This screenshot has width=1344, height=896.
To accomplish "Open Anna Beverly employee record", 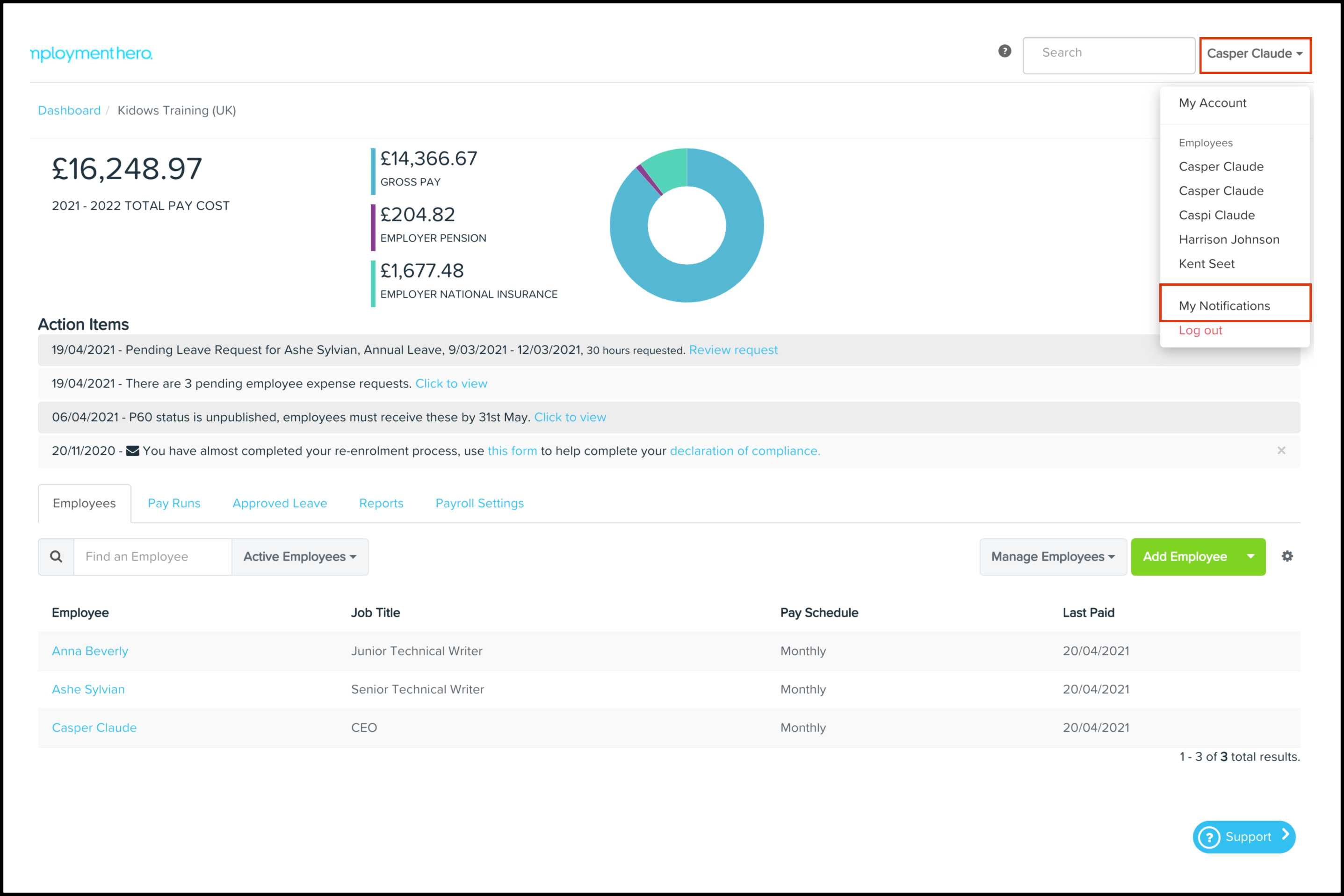I will click(90, 651).
